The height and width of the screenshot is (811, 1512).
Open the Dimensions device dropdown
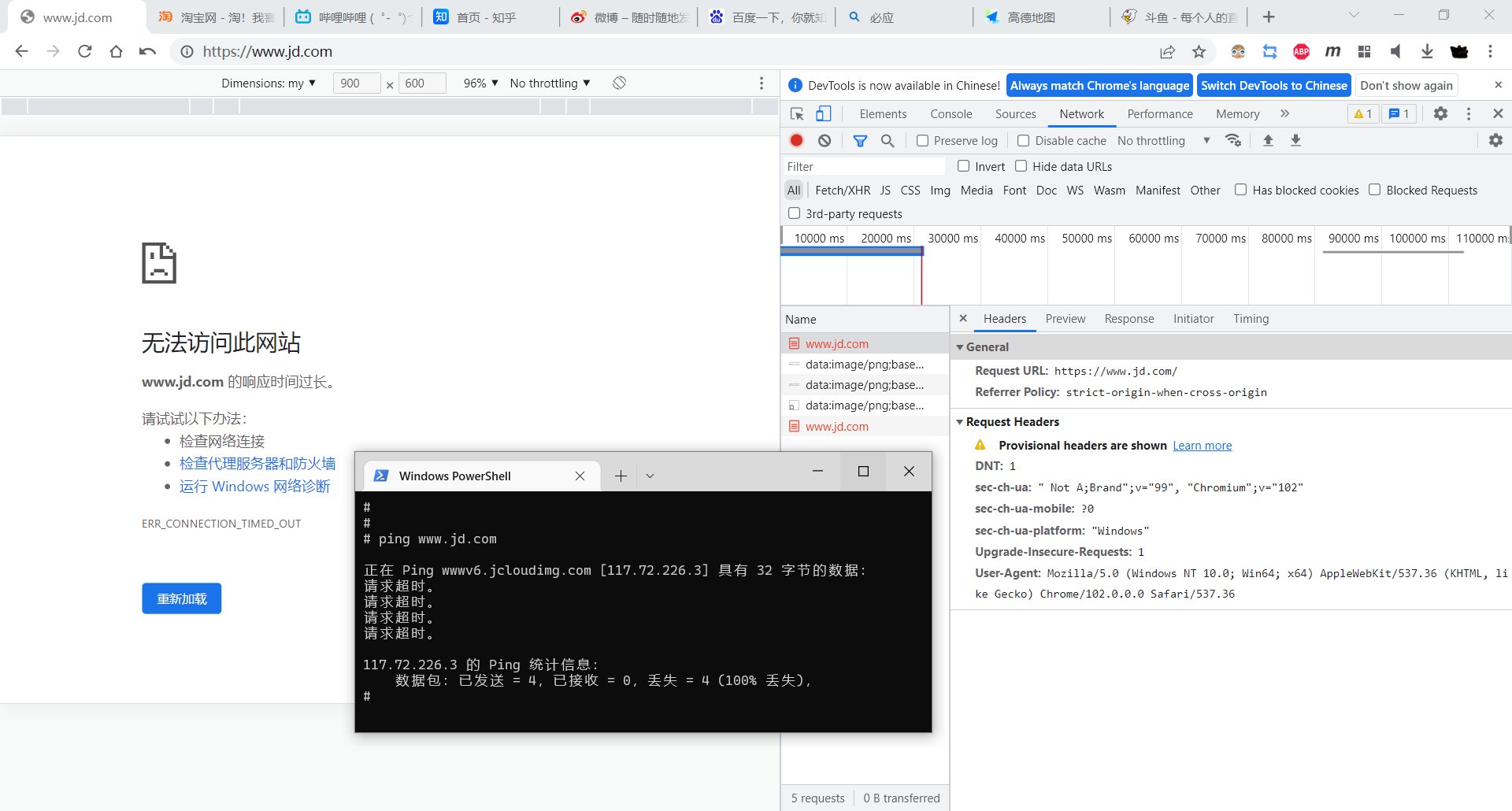click(x=269, y=83)
